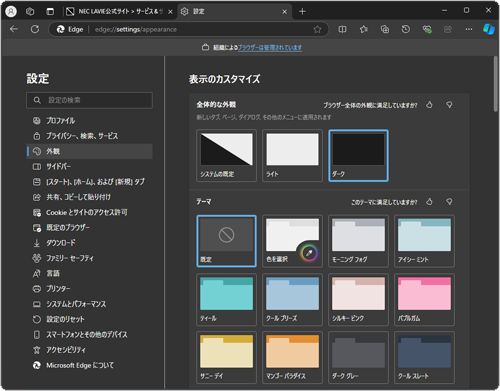Apply ティール theme
The width and height of the screenshot is (500, 391).
226,300
